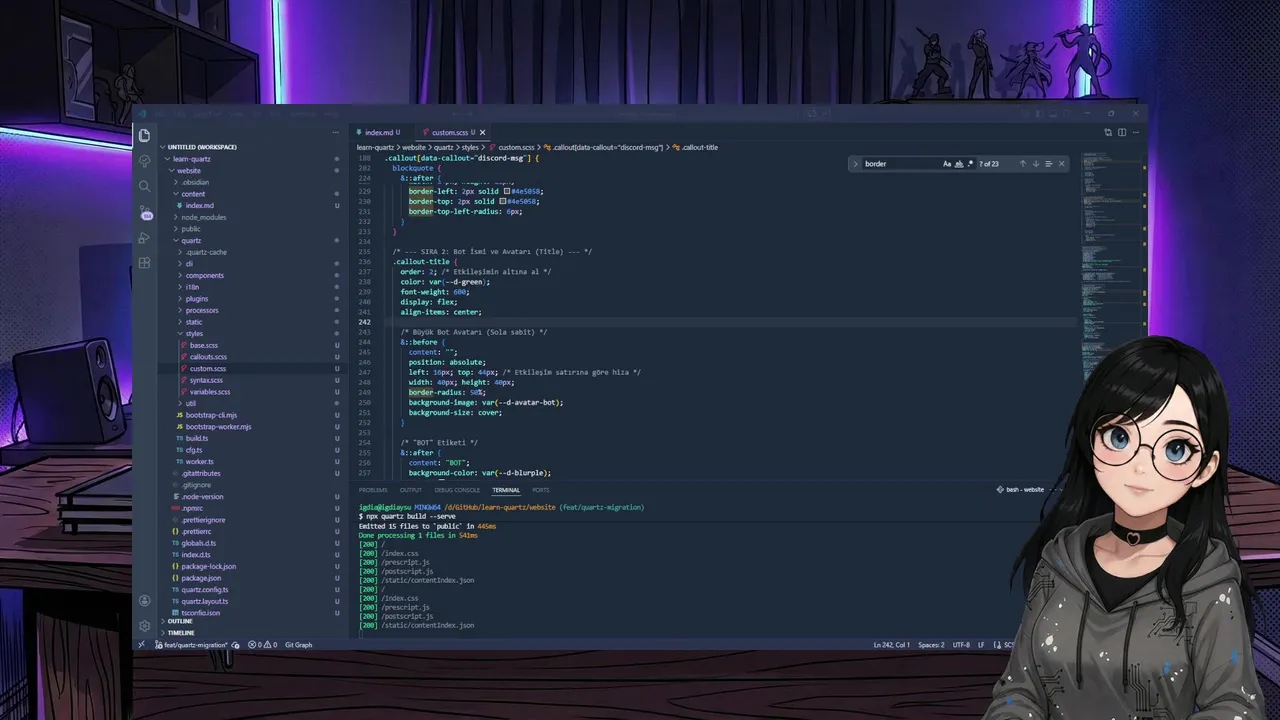Open the Ports panel tab
This screenshot has width=1280, height=720.
tap(541, 490)
